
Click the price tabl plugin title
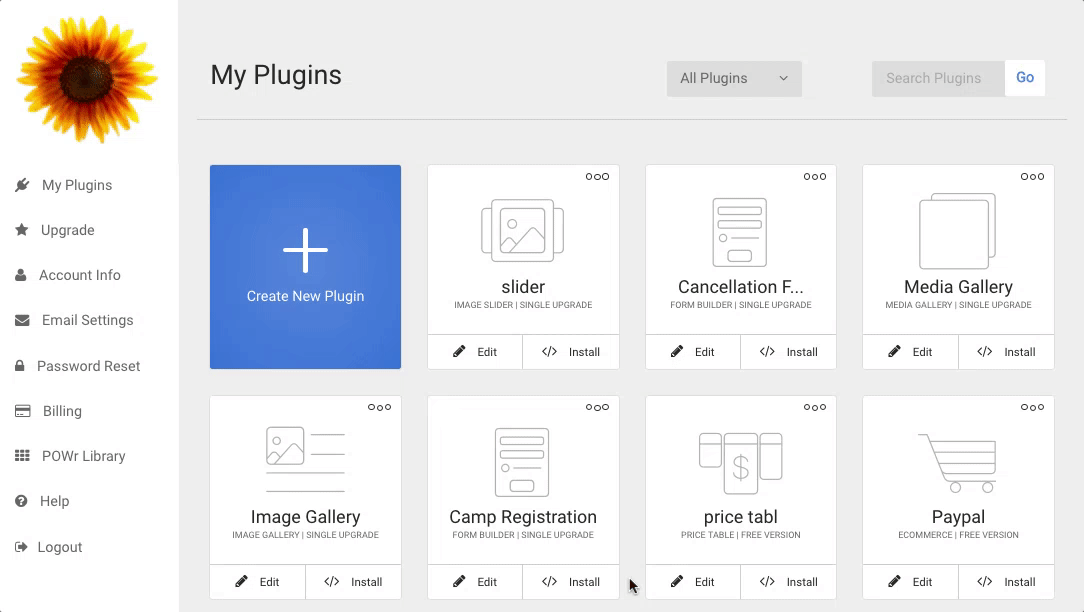click(x=740, y=517)
